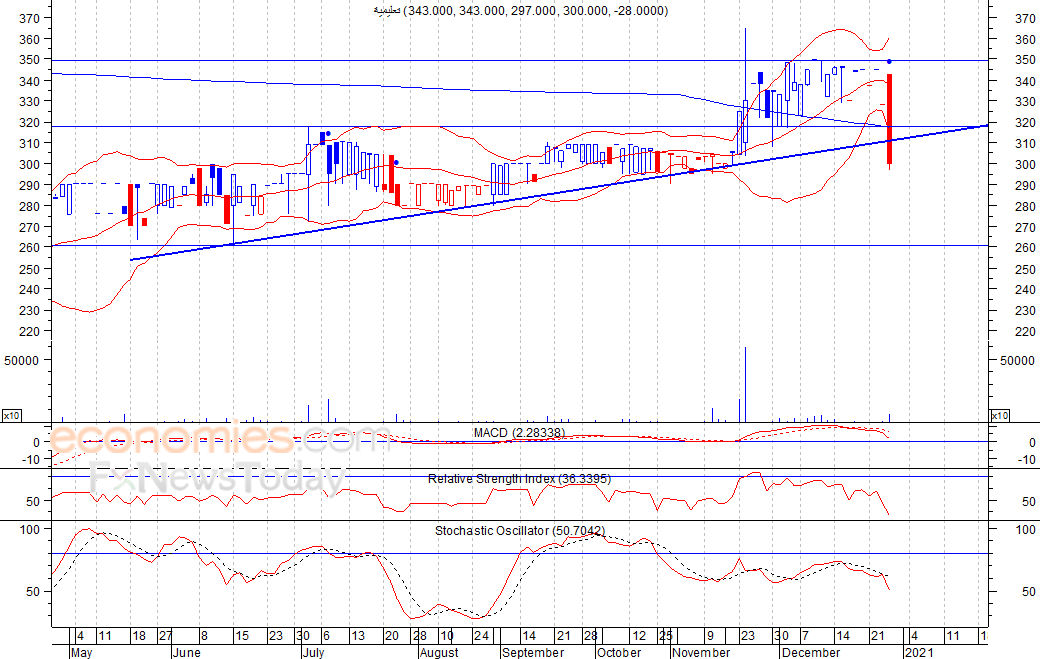Screen dimensions: 1040x659
Task: Click the date tick 12 in October
Action: [x=639, y=636]
